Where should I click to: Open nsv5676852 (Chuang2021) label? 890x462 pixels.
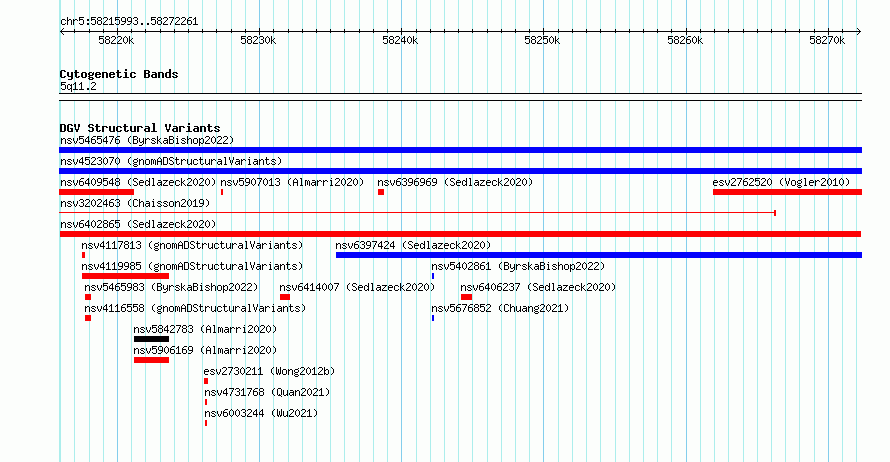(x=500, y=308)
